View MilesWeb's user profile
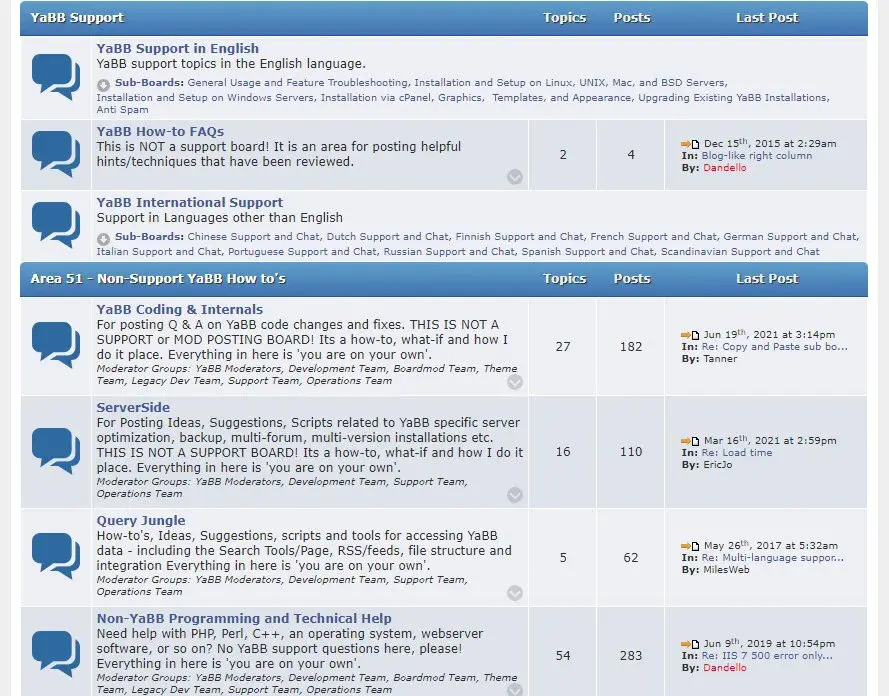 726,570
